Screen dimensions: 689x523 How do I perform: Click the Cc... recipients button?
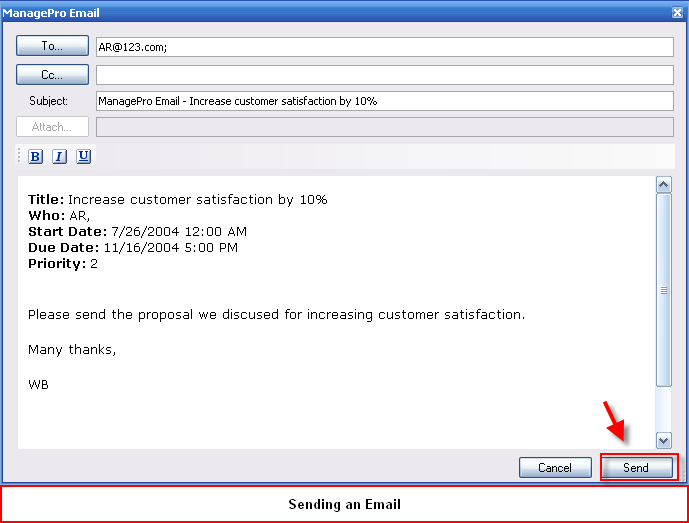pyautogui.click(x=52, y=75)
